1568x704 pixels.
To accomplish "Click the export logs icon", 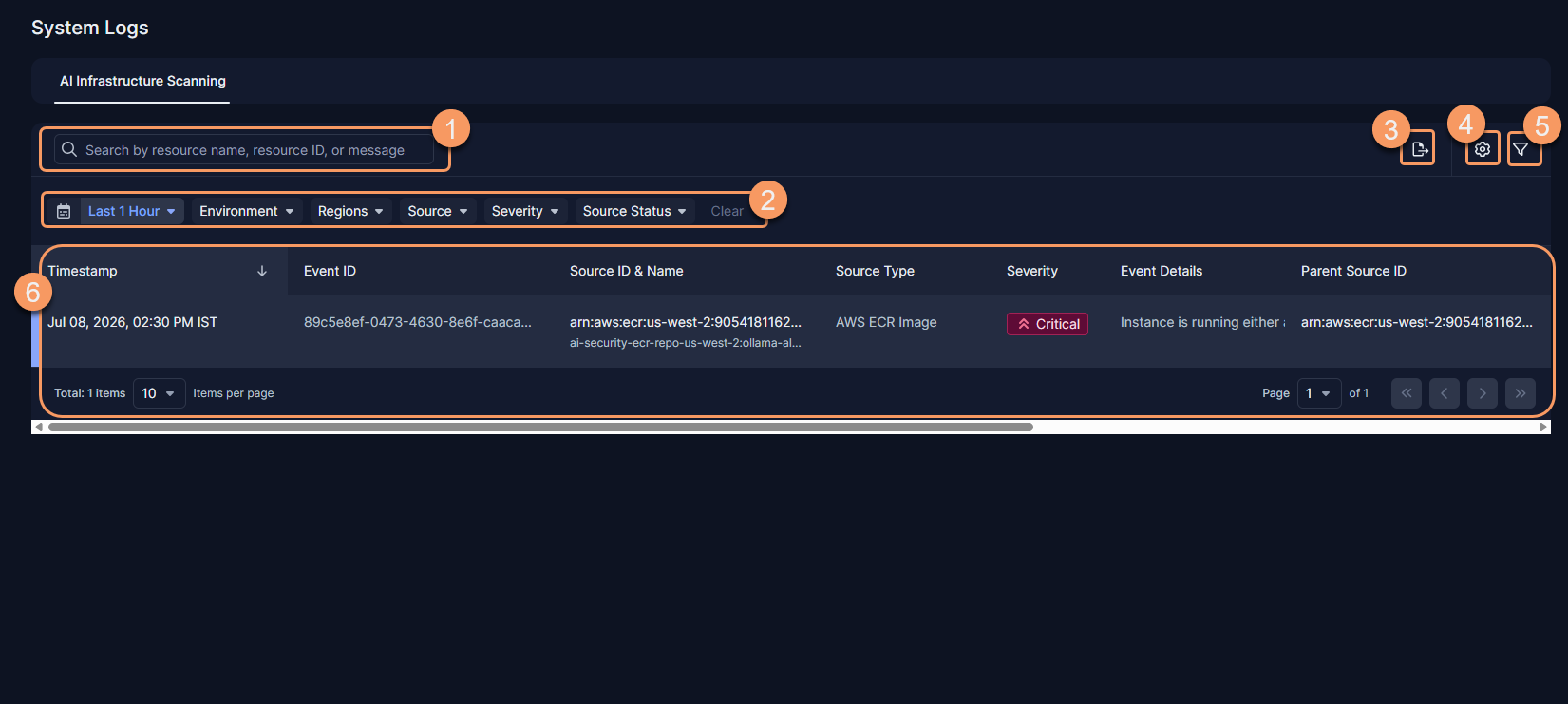I will pos(1420,149).
